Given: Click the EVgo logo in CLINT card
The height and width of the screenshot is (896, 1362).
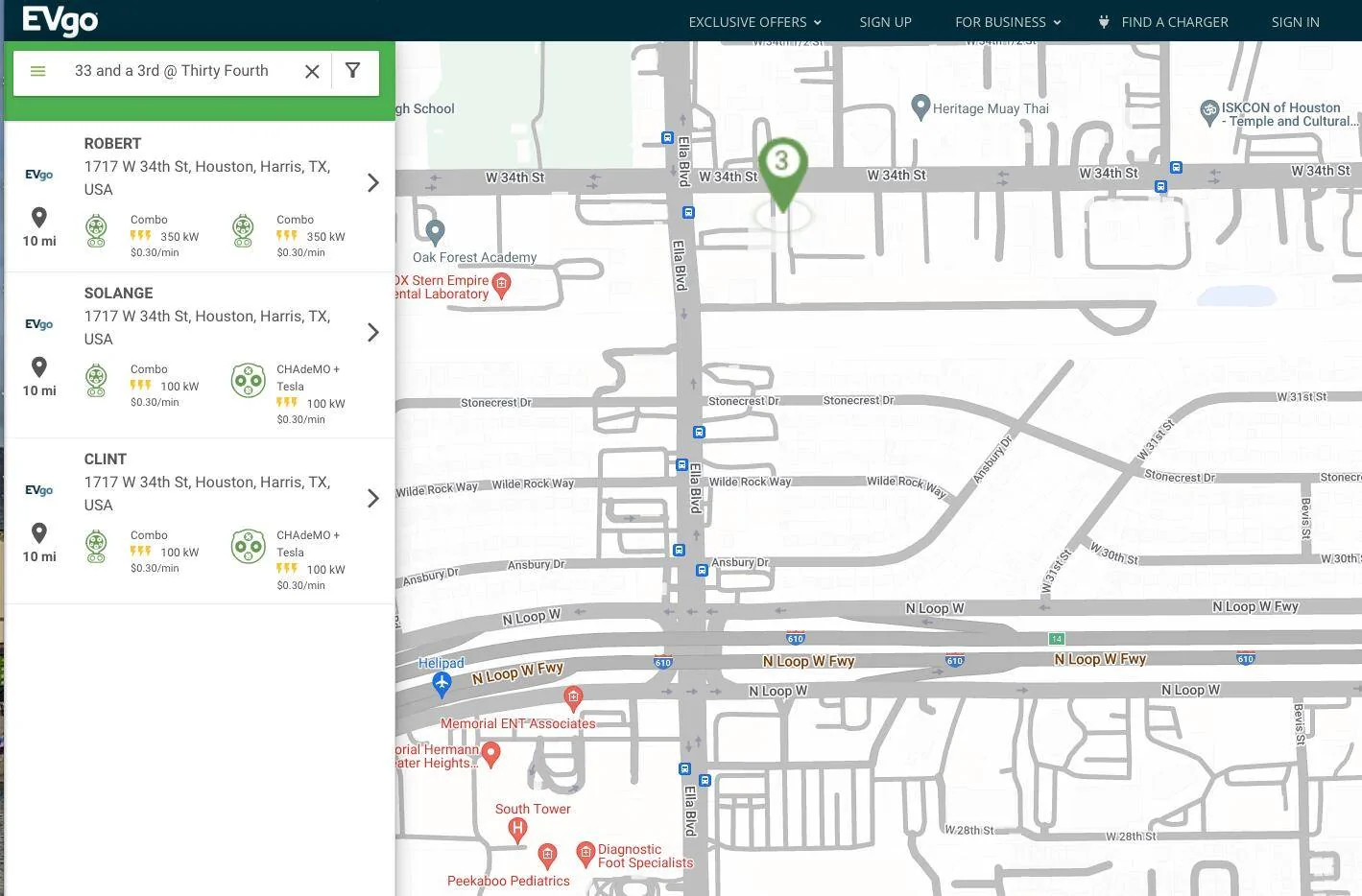Looking at the screenshot, I should pyautogui.click(x=39, y=490).
